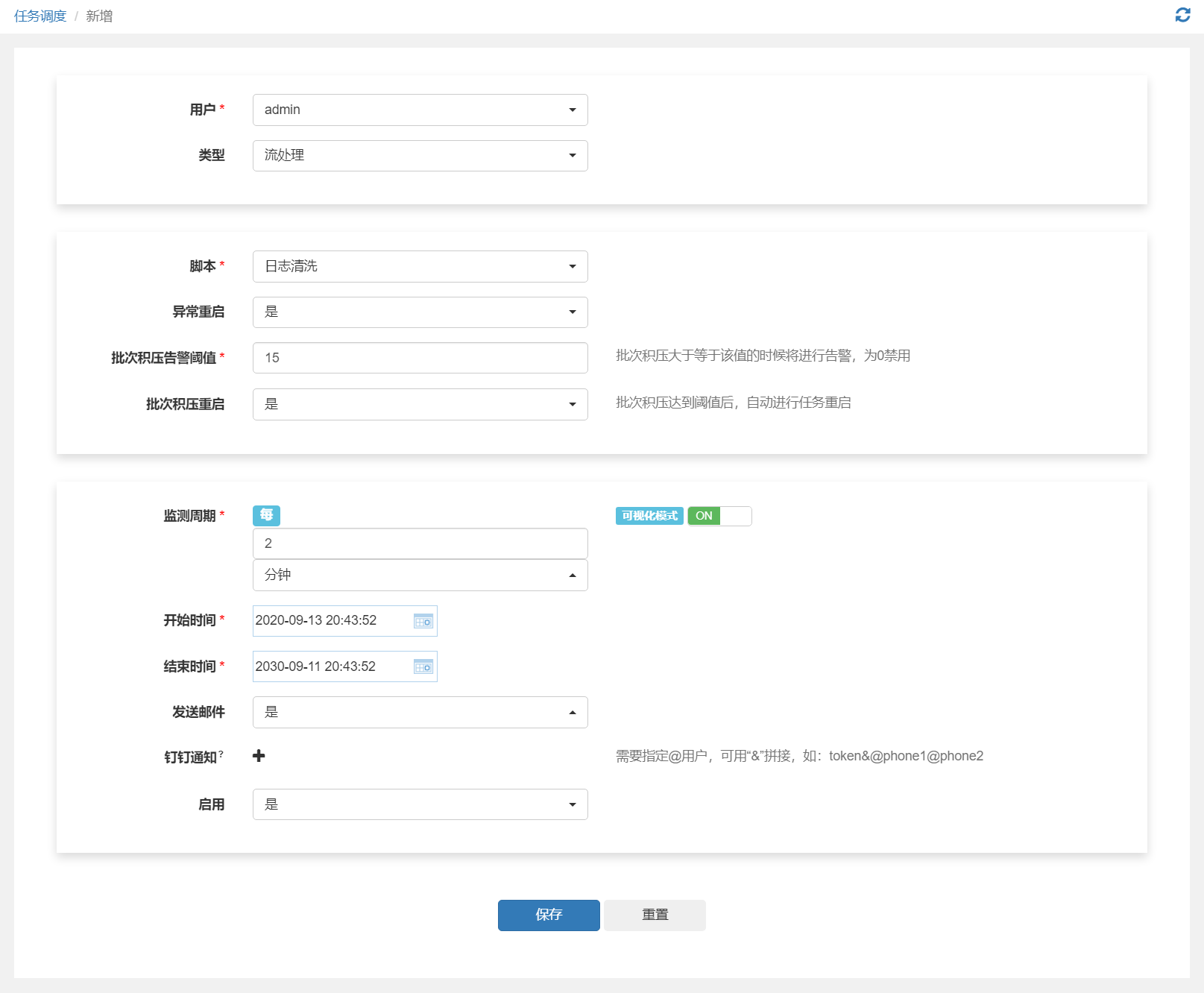Click the 保存 button to save

point(548,915)
